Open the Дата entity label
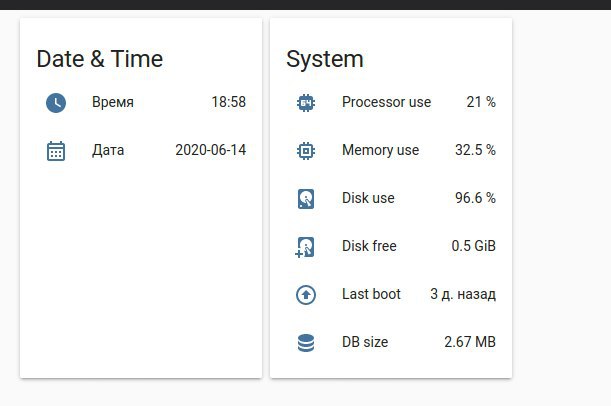 [x=108, y=150]
